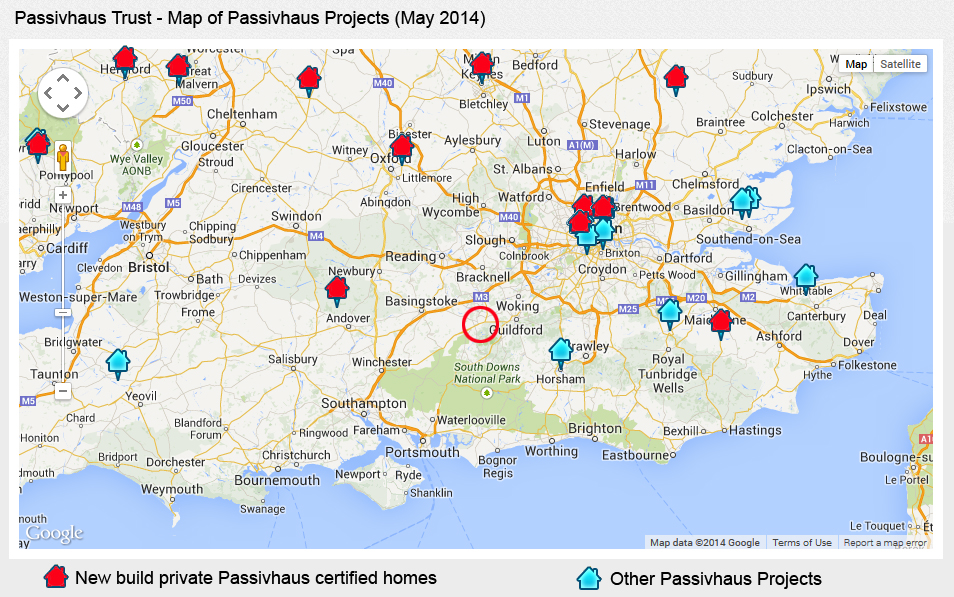Click red home marker at Maidstone
This screenshot has height=597, width=954.
(721, 322)
